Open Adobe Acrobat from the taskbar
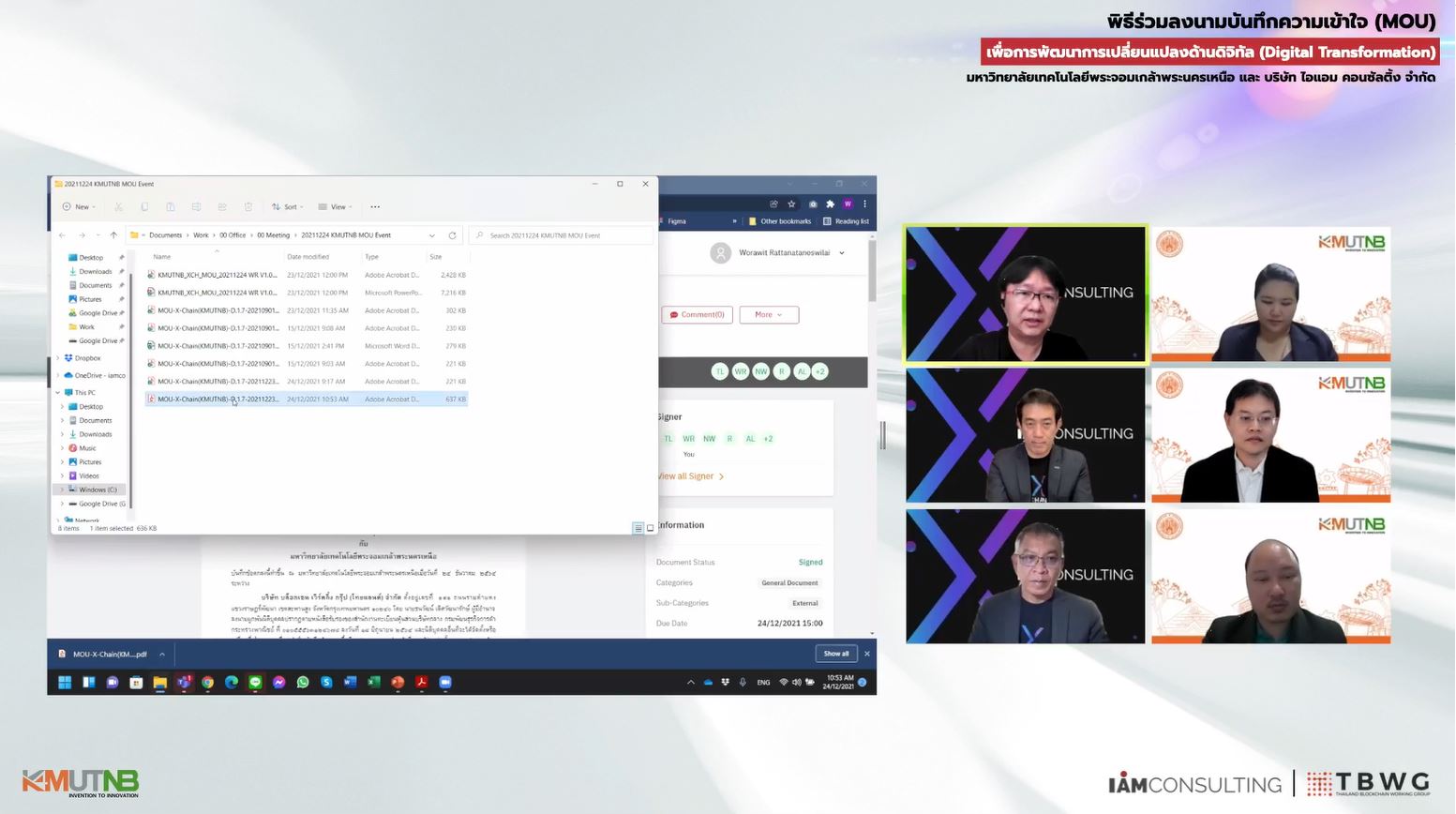The image size is (1456, 814). [x=422, y=683]
